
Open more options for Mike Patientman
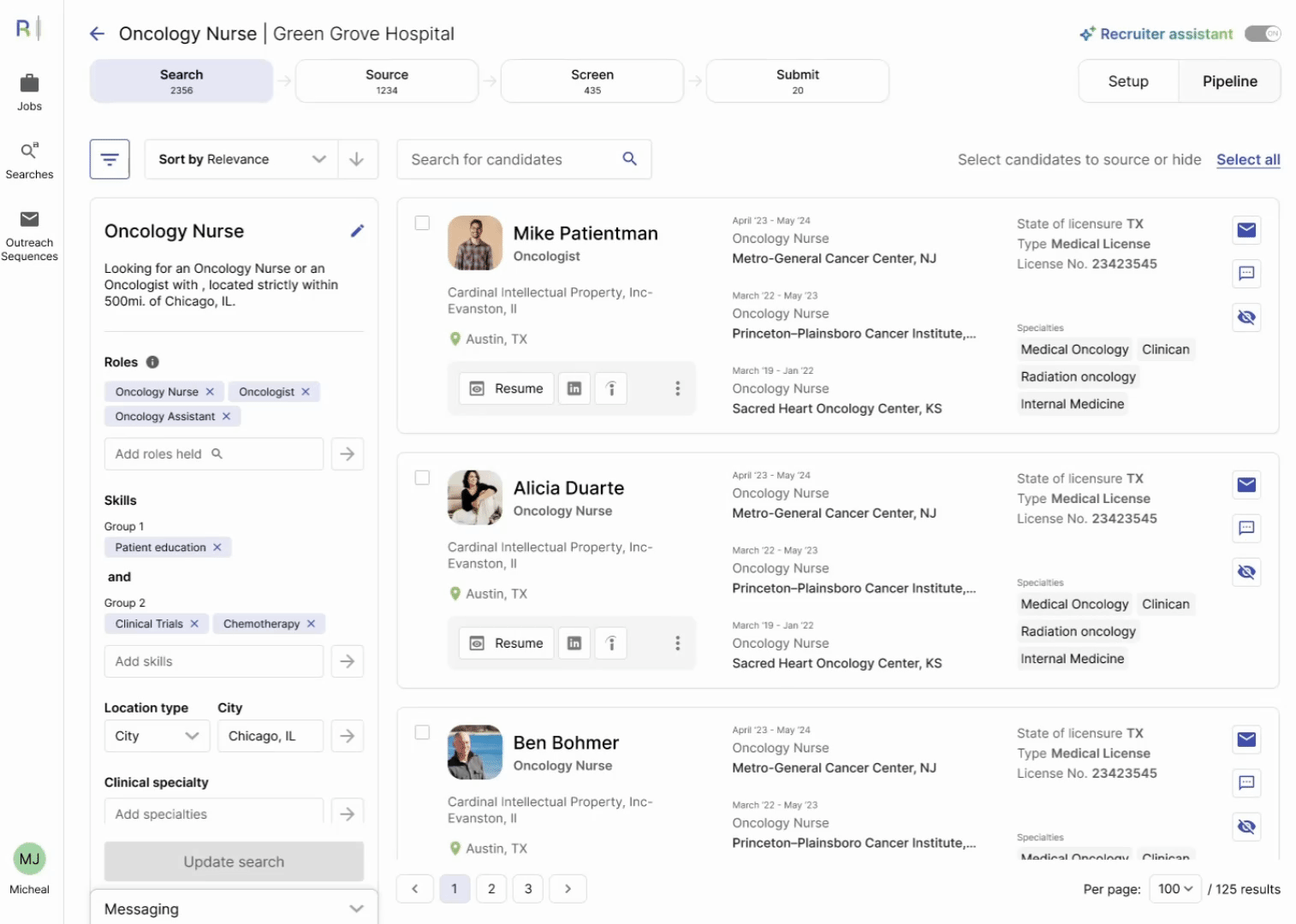pos(677,388)
